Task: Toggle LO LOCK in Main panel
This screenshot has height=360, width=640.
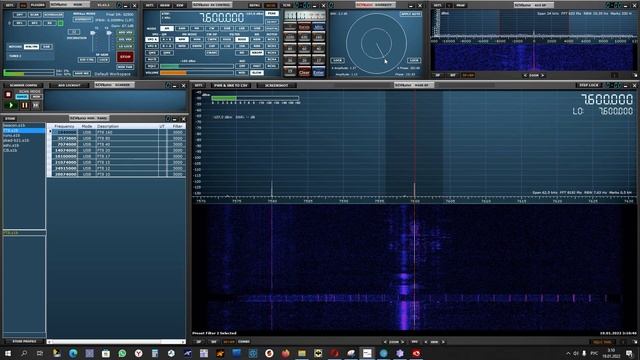Action: click(125, 46)
